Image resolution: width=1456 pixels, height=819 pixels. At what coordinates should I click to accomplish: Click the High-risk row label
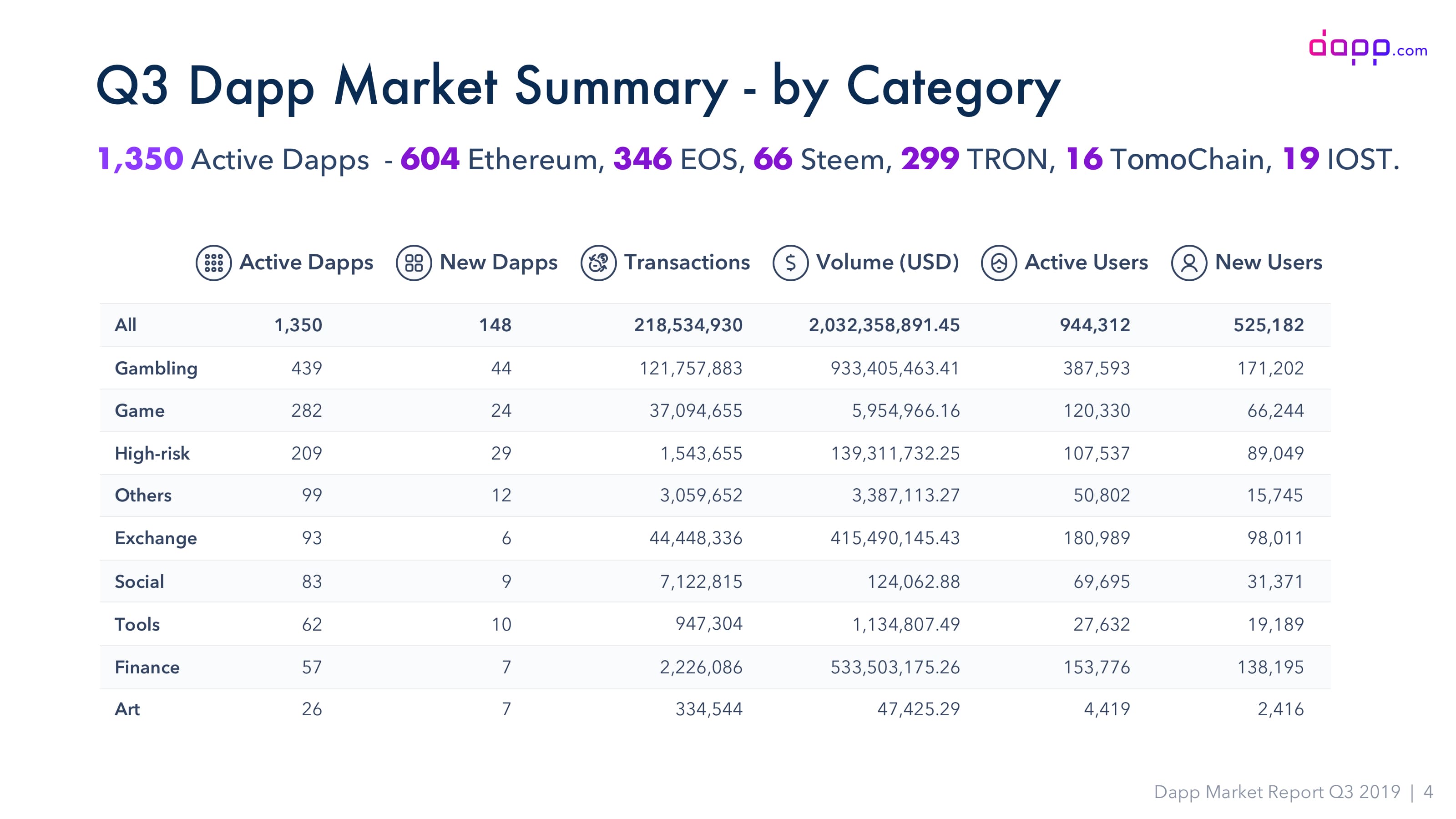[x=152, y=453]
